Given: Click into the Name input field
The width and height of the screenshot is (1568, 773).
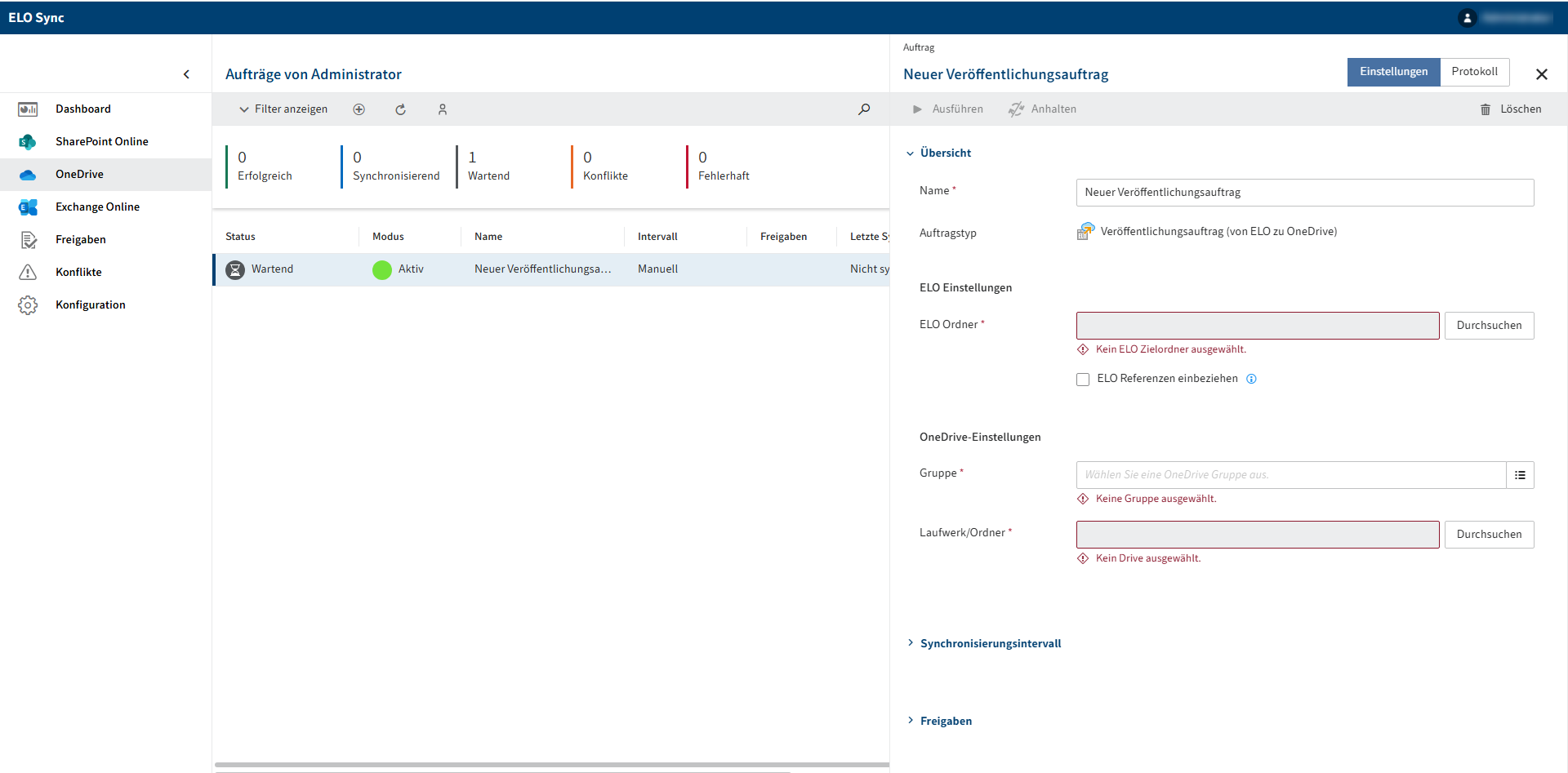Looking at the screenshot, I should coord(1305,193).
